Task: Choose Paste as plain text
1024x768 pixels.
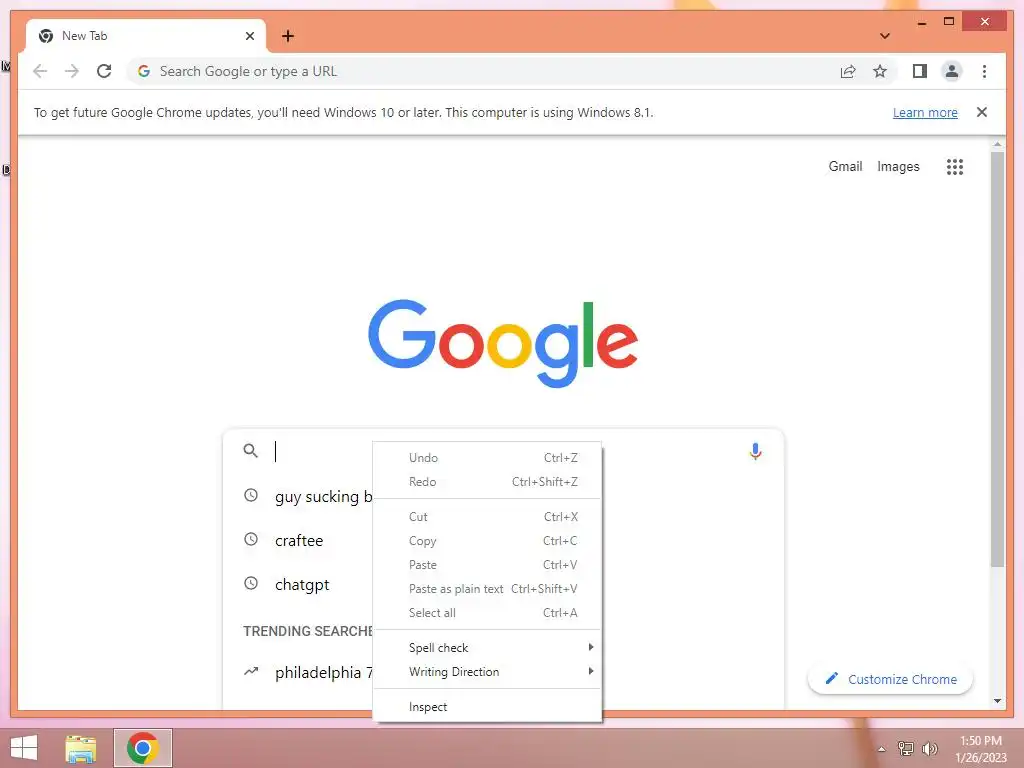Action: pyautogui.click(x=487, y=589)
